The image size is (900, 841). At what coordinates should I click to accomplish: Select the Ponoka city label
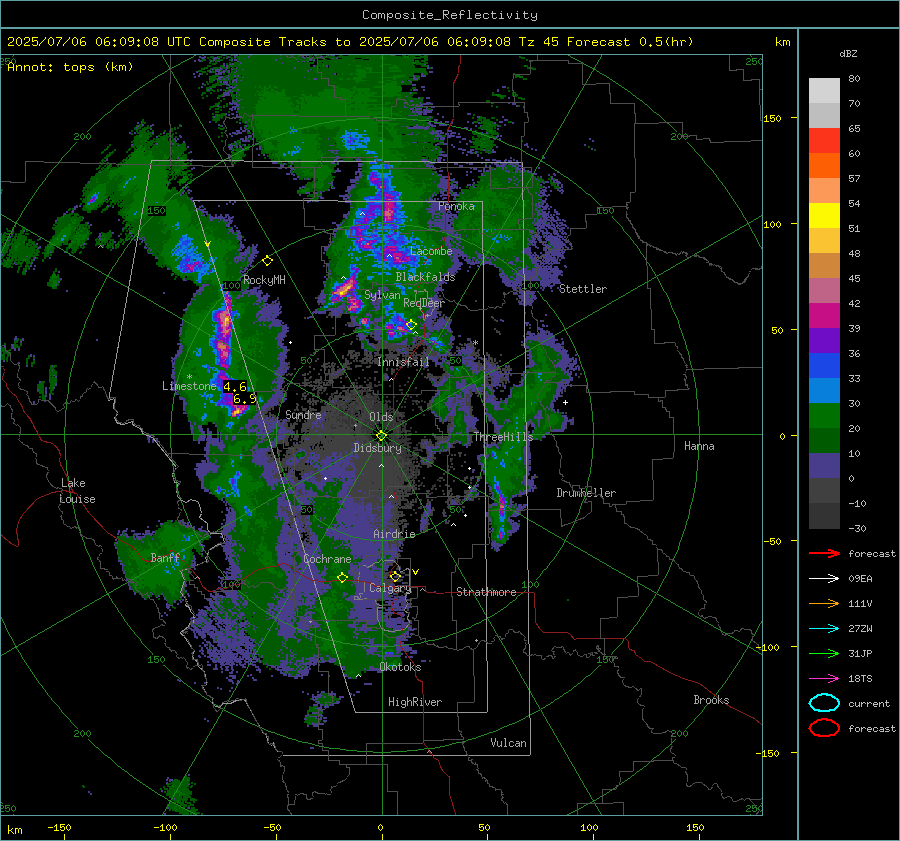pyautogui.click(x=456, y=206)
